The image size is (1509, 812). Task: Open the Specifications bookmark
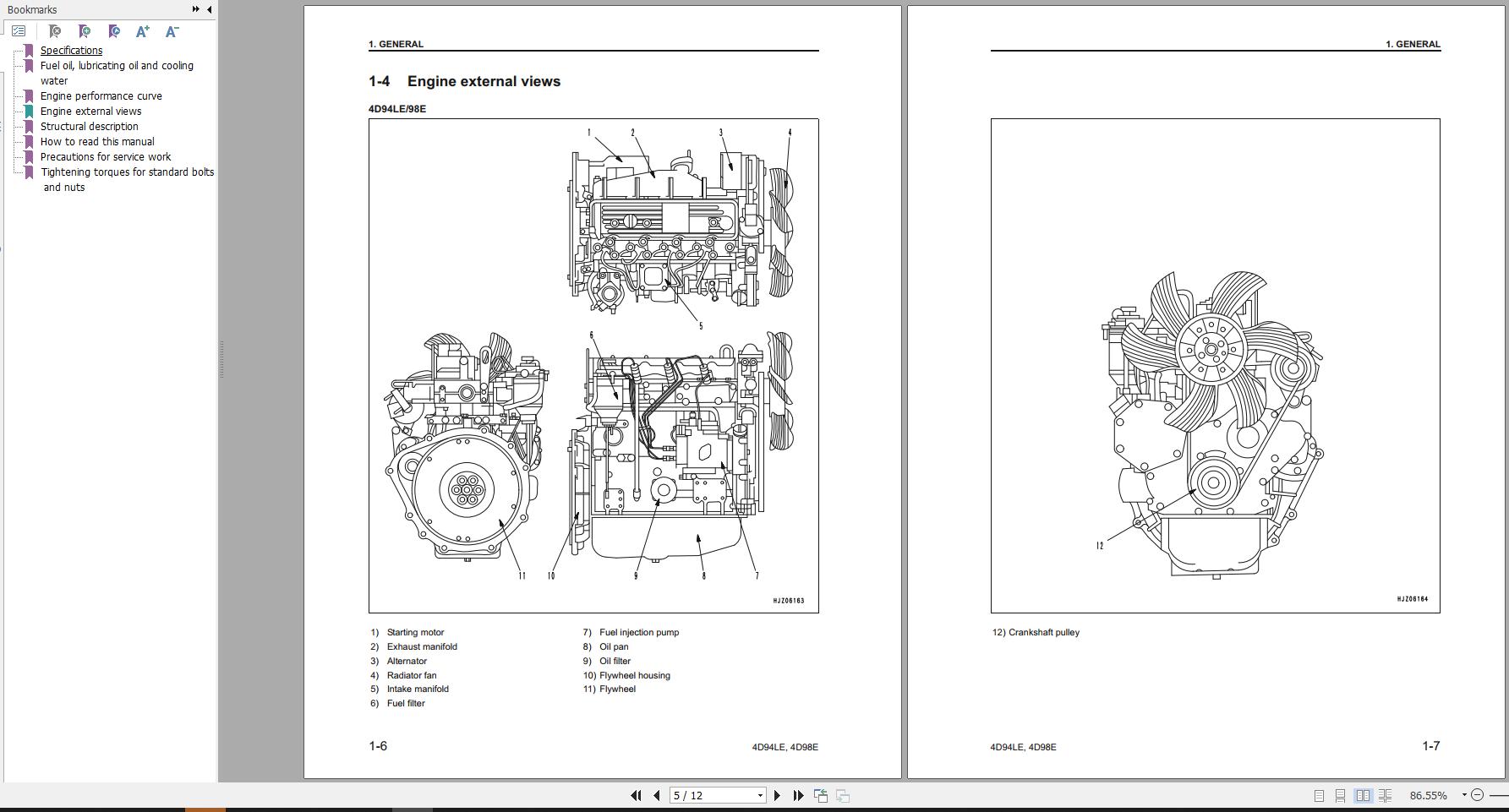coord(71,50)
